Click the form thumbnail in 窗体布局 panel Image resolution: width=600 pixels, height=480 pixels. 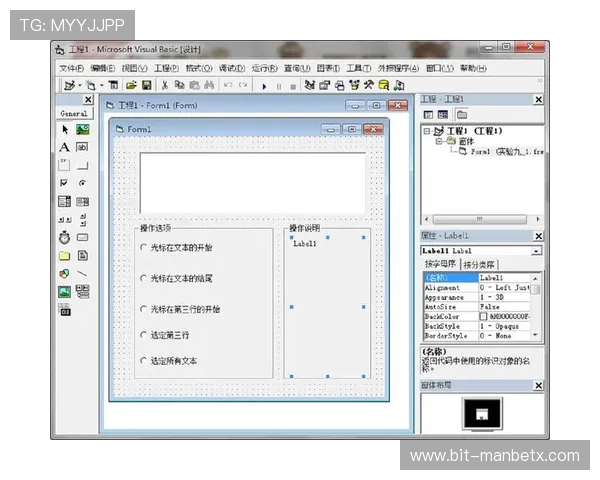pos(482,415)
